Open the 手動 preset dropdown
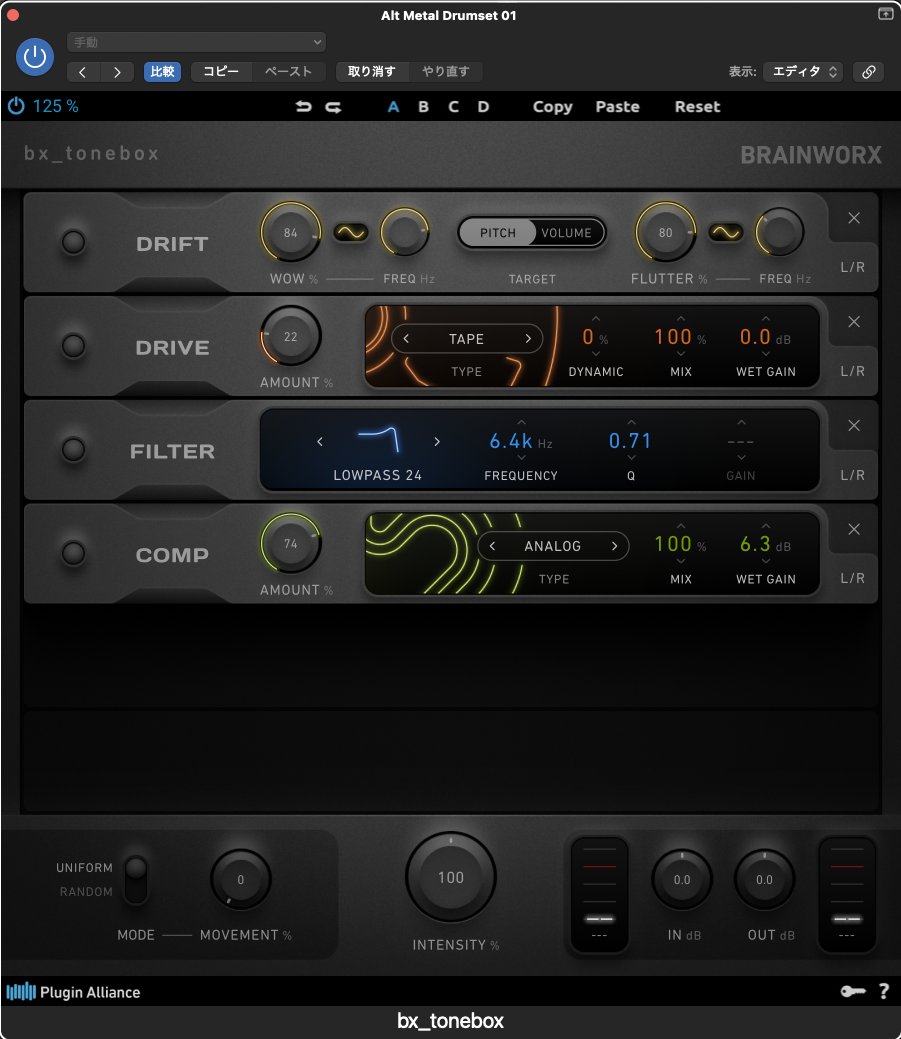 (197, 42)
